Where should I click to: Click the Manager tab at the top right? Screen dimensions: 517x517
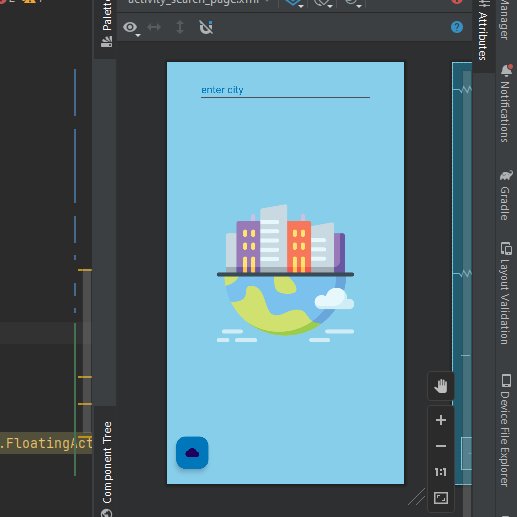[x=504, y=19]
